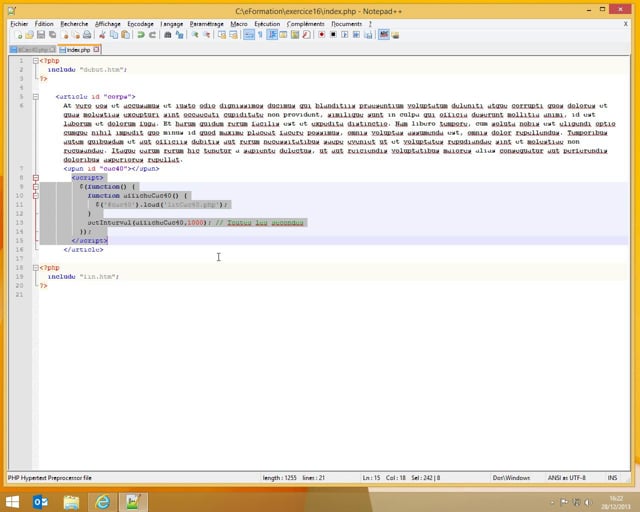Toggle synchronized horizontal scrolling

[233, 35]
